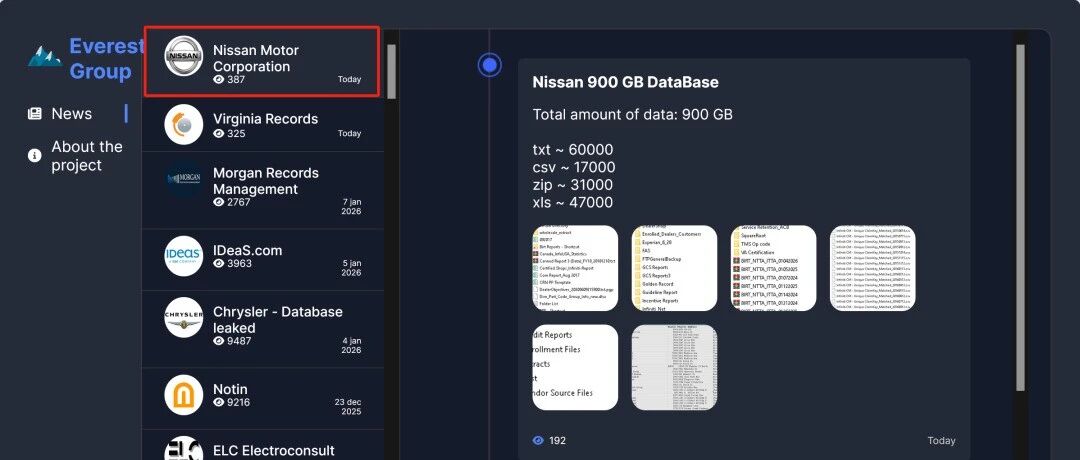Open the gray report table thumbnail
This screenshot has height=460, width=1080.
pyautogui.click(x=674, y=367)
